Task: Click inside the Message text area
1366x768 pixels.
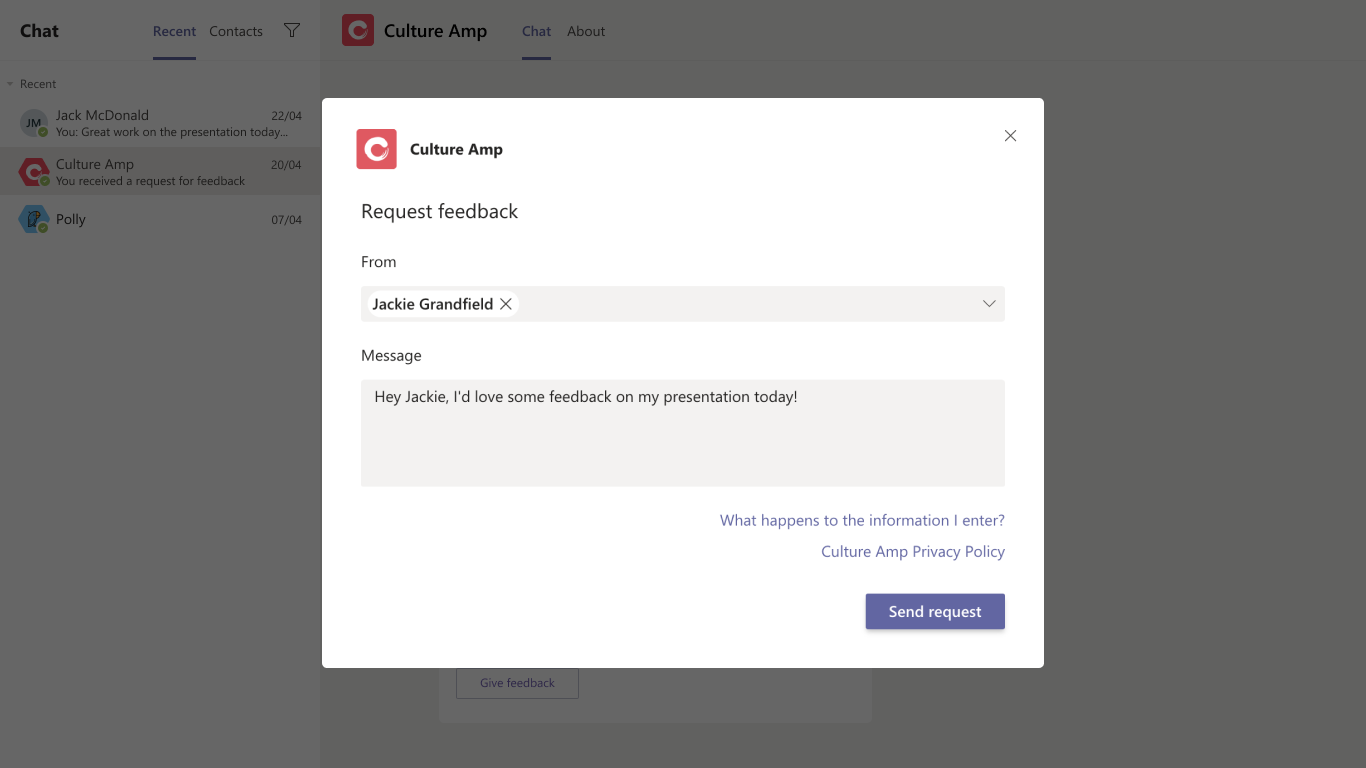Action: click(x=683, y=433)
